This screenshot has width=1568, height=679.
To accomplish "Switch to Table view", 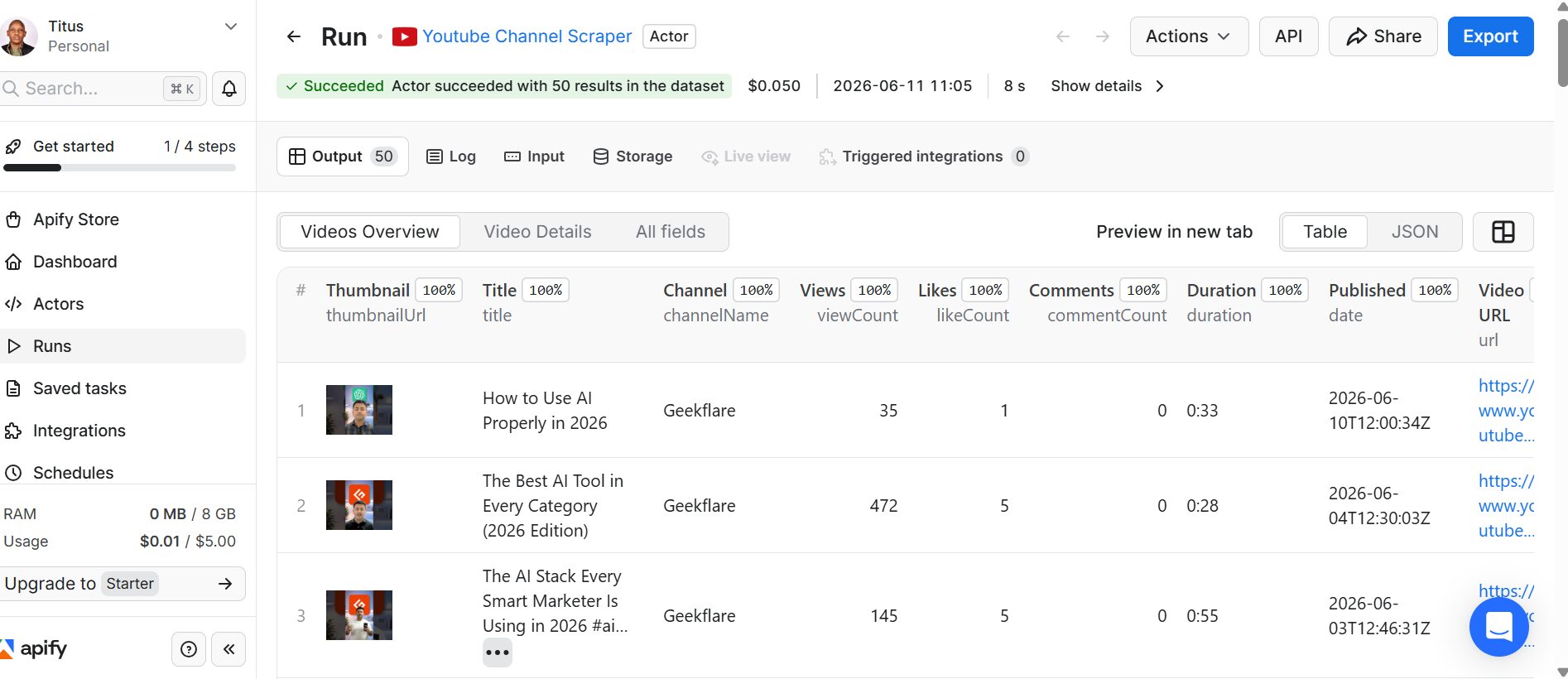I will 1325,232.
